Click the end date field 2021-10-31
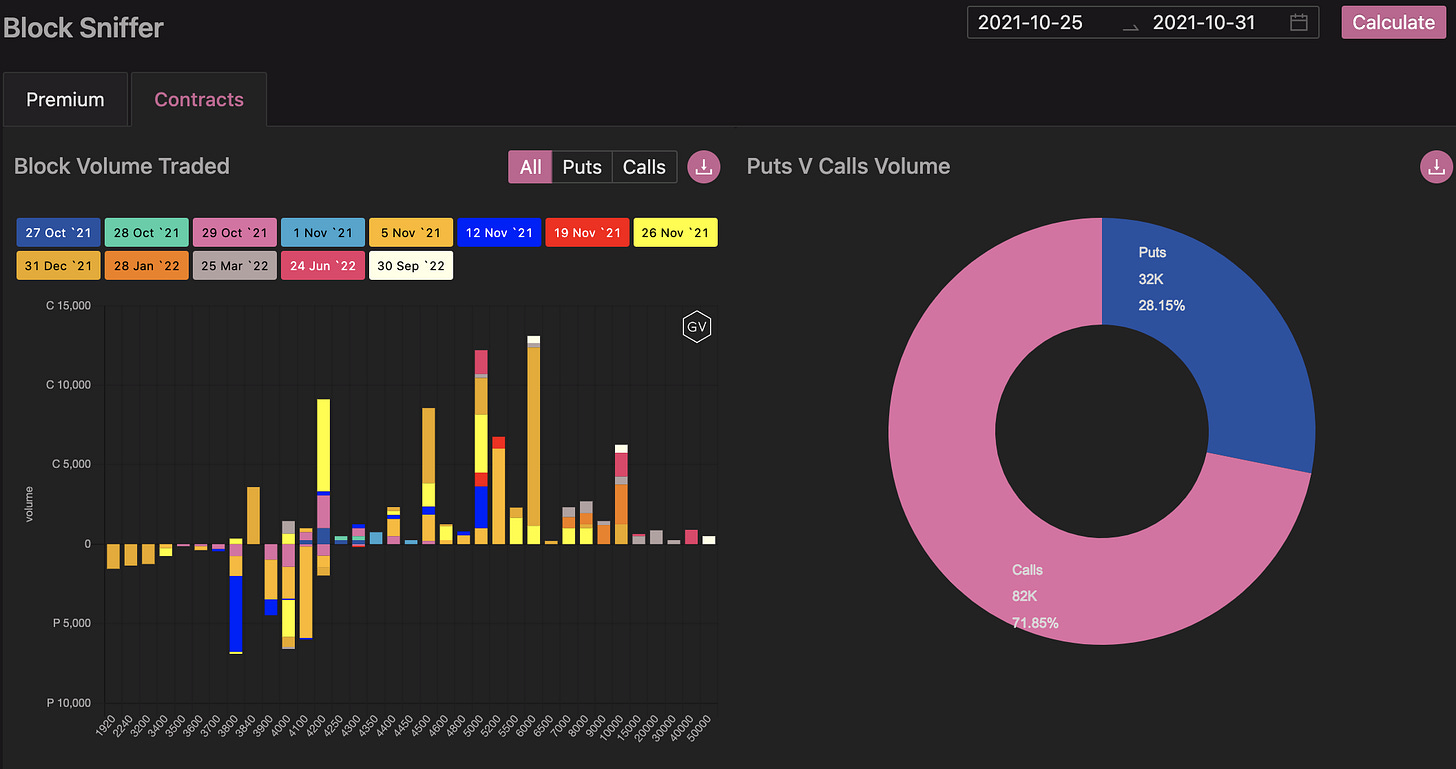Image resolution: width=1456 pixels, height=769 pixels. [1204, 22]
